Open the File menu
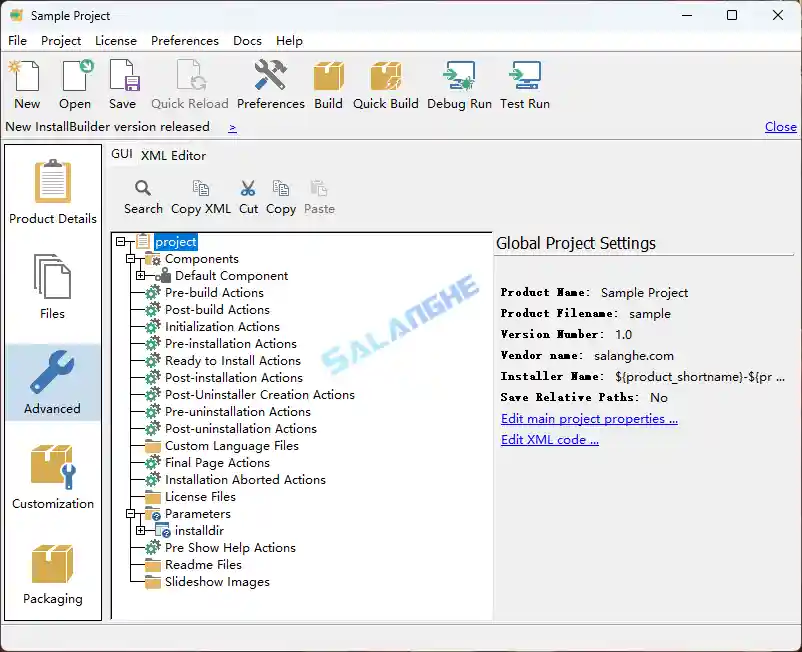Image resolution: width=802 pixels, height=652 pixels. coord(17,40)
